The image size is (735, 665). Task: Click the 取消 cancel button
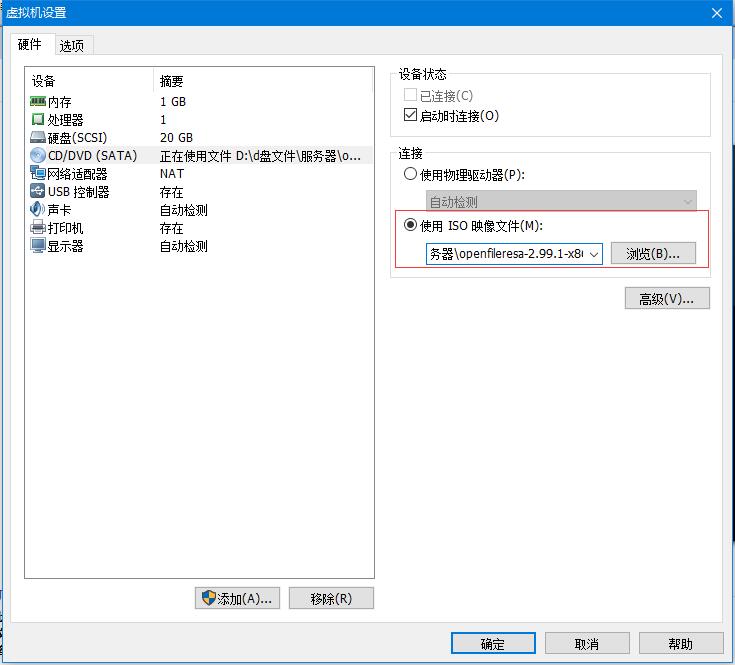click(587, 643)
